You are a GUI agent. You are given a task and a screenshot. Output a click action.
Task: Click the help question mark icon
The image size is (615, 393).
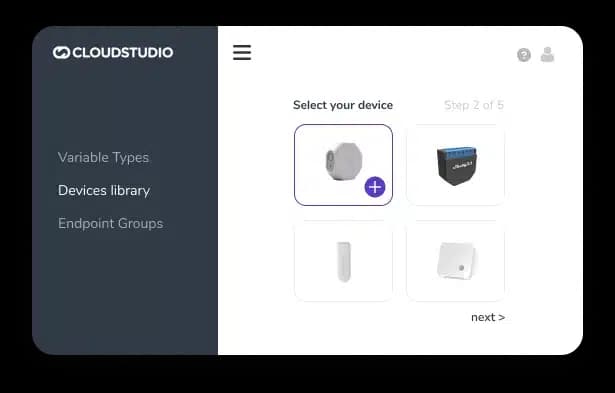tap(524, 55)
